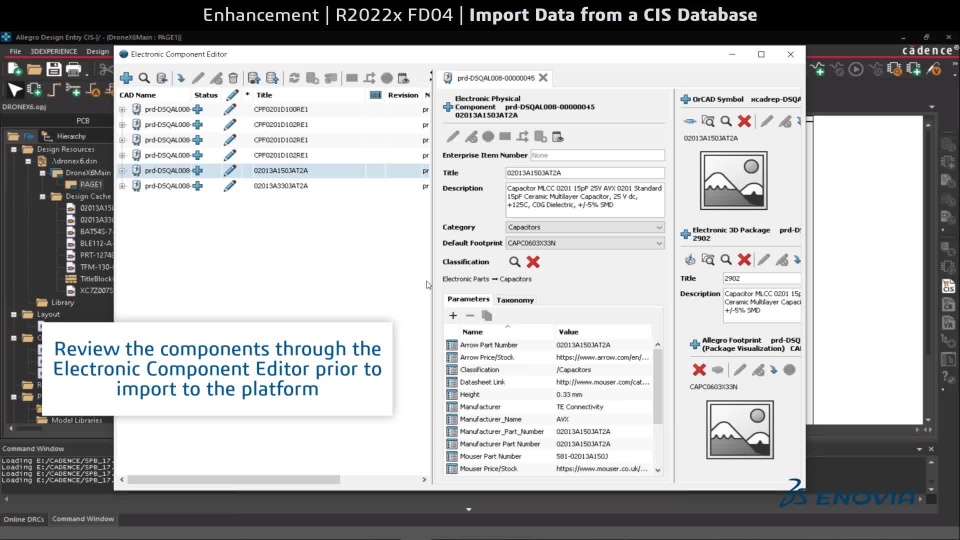Click the red X under Electronic 3D Package
This screenshot has width=960, height=540.
coord(744,260)
